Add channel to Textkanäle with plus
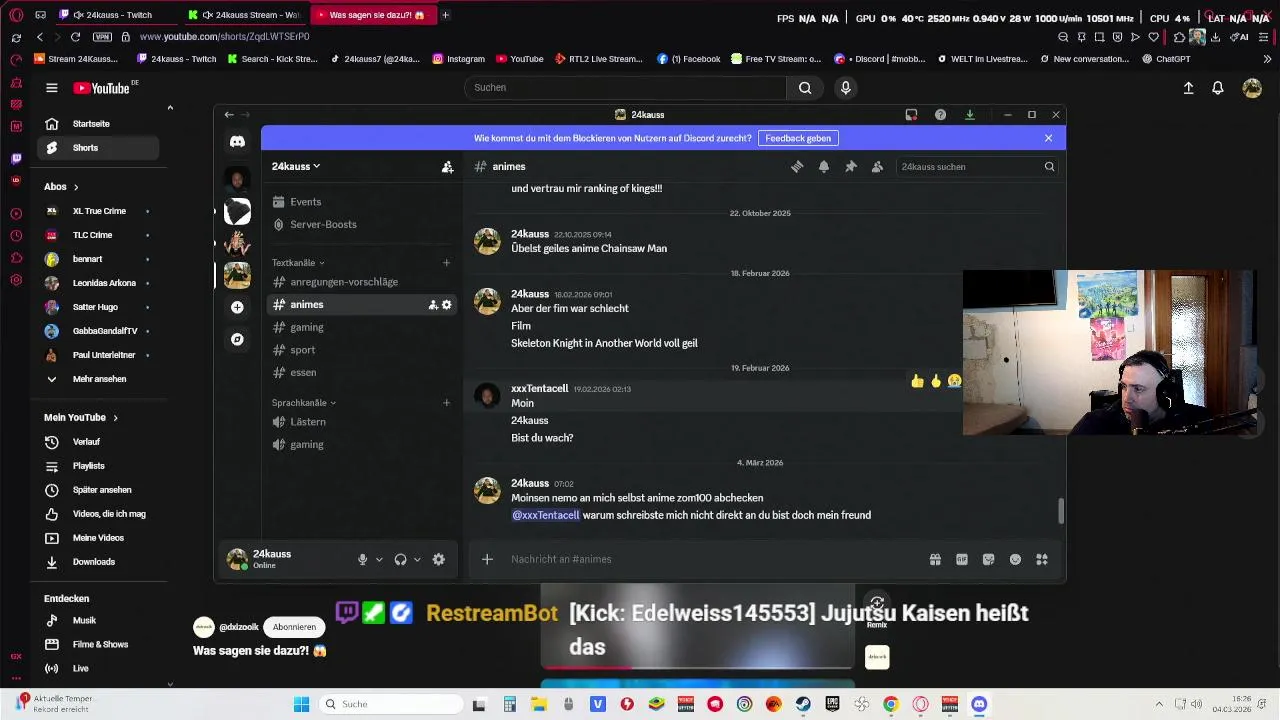 447,263
